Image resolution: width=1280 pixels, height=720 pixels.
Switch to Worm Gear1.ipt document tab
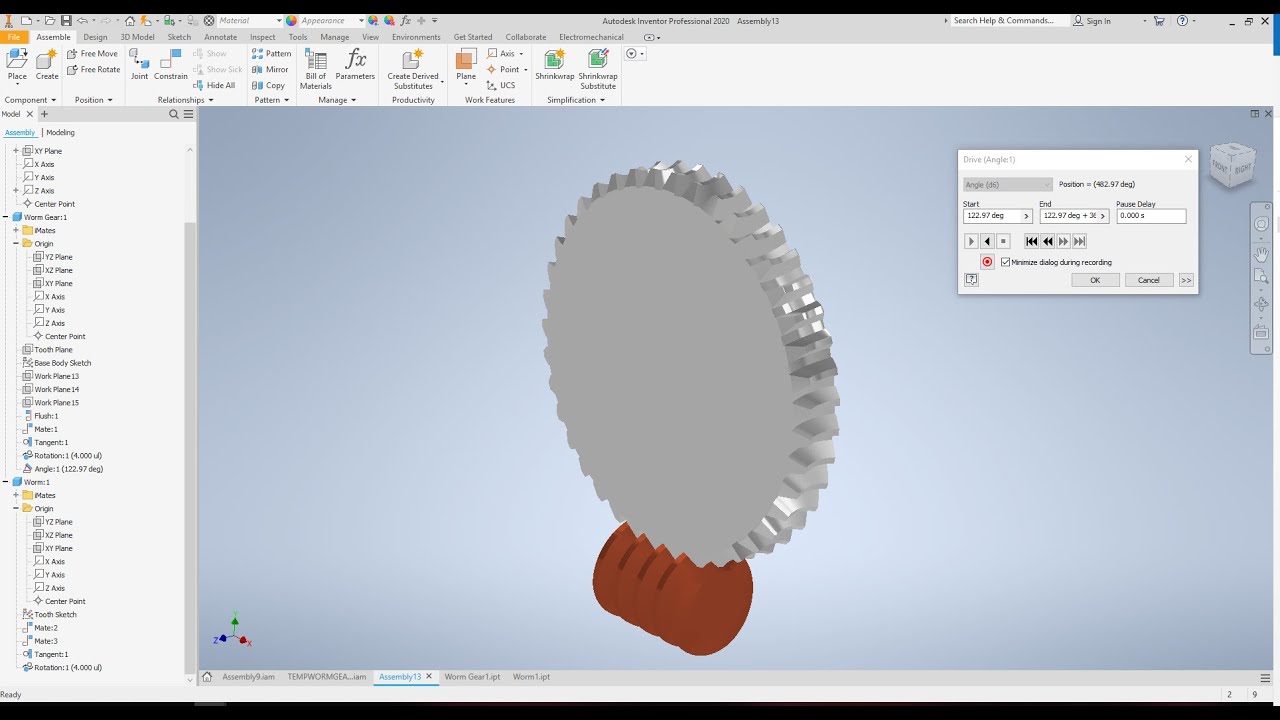tap(472, 677)
